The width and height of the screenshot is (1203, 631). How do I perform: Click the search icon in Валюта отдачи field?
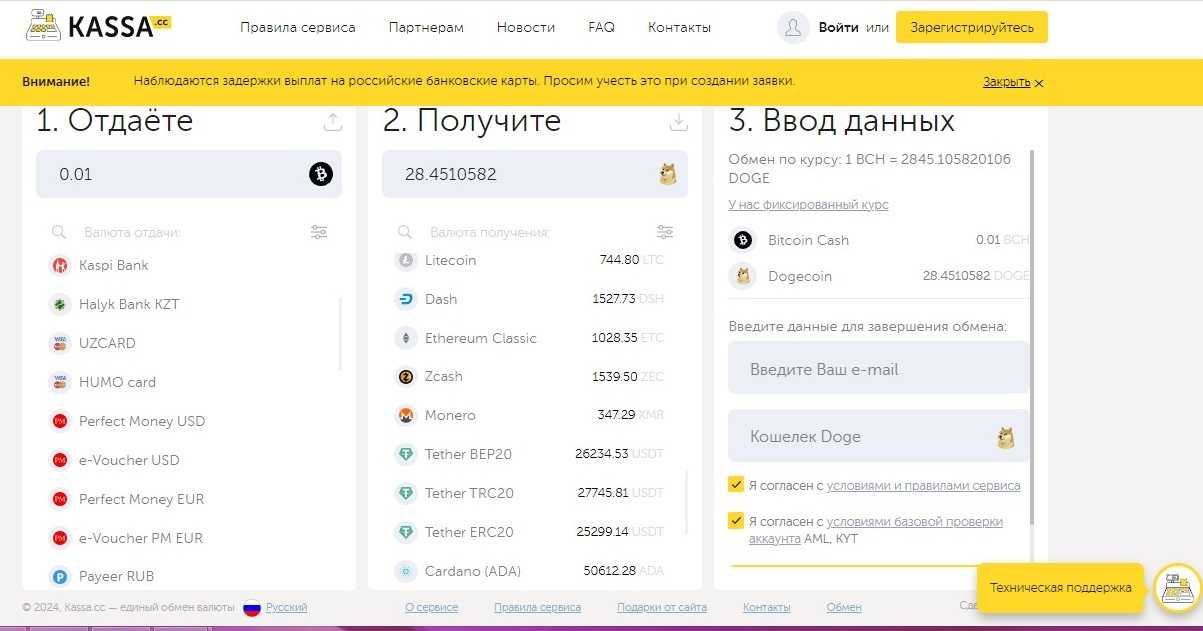tap(60, 232)
